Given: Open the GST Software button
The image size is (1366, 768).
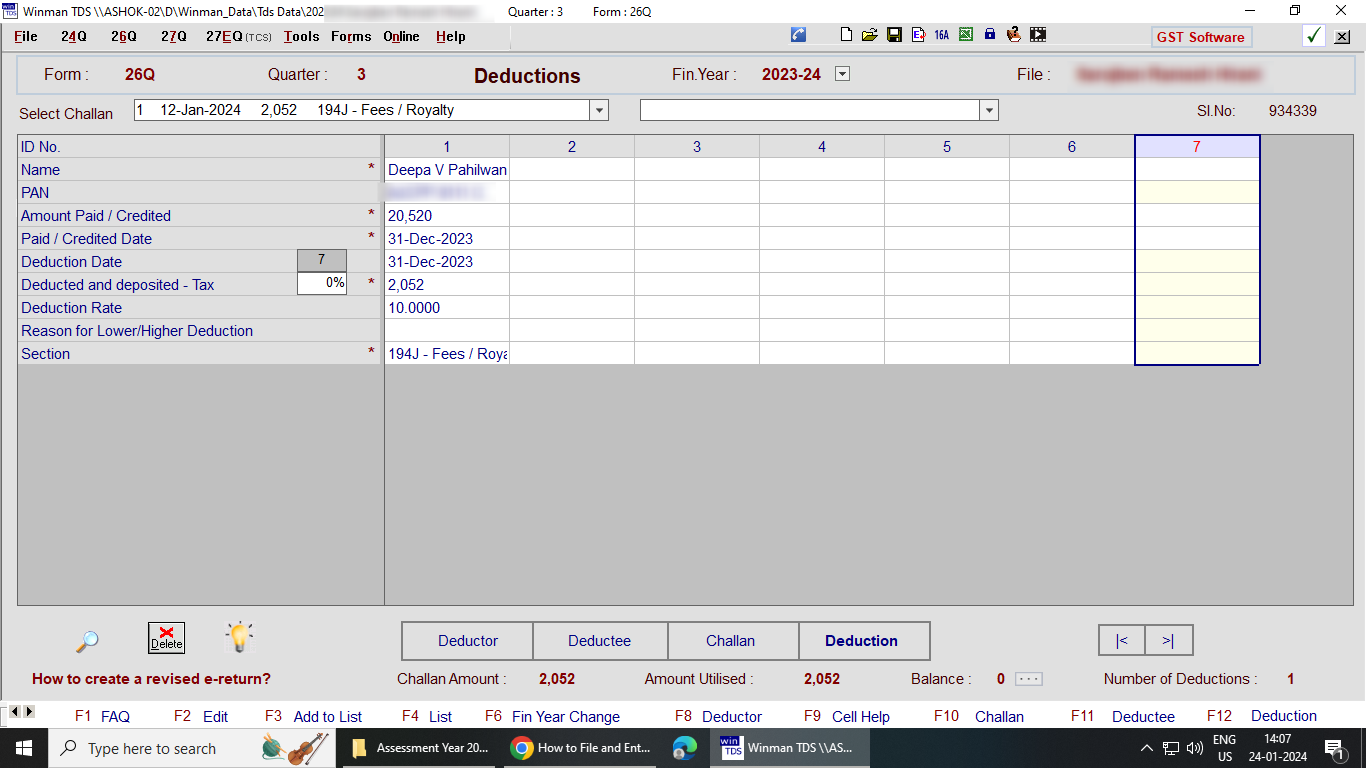Looking at the screenshot, I should 1200,37.
